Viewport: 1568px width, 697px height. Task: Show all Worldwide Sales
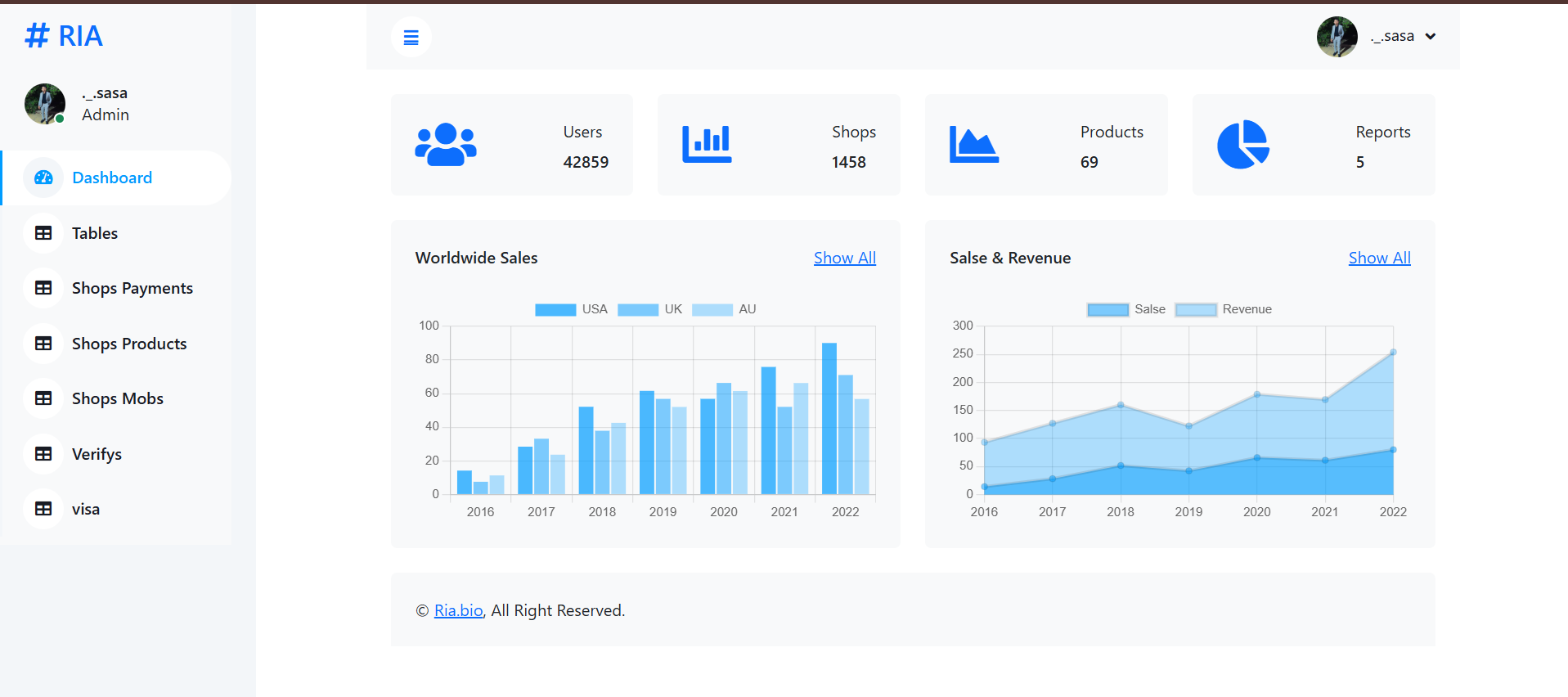(x=845, y=258)
